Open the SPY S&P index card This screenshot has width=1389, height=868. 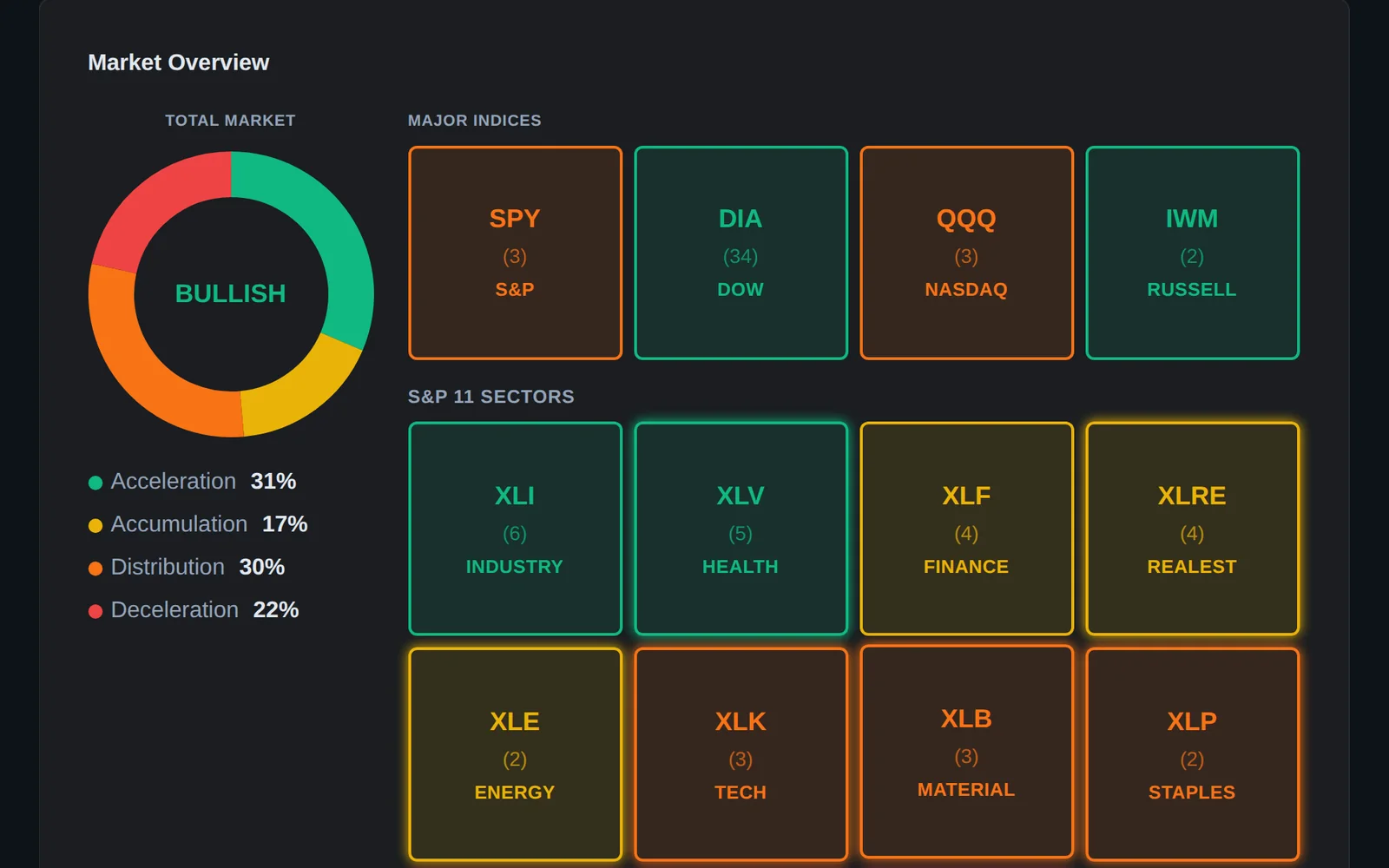515,253
